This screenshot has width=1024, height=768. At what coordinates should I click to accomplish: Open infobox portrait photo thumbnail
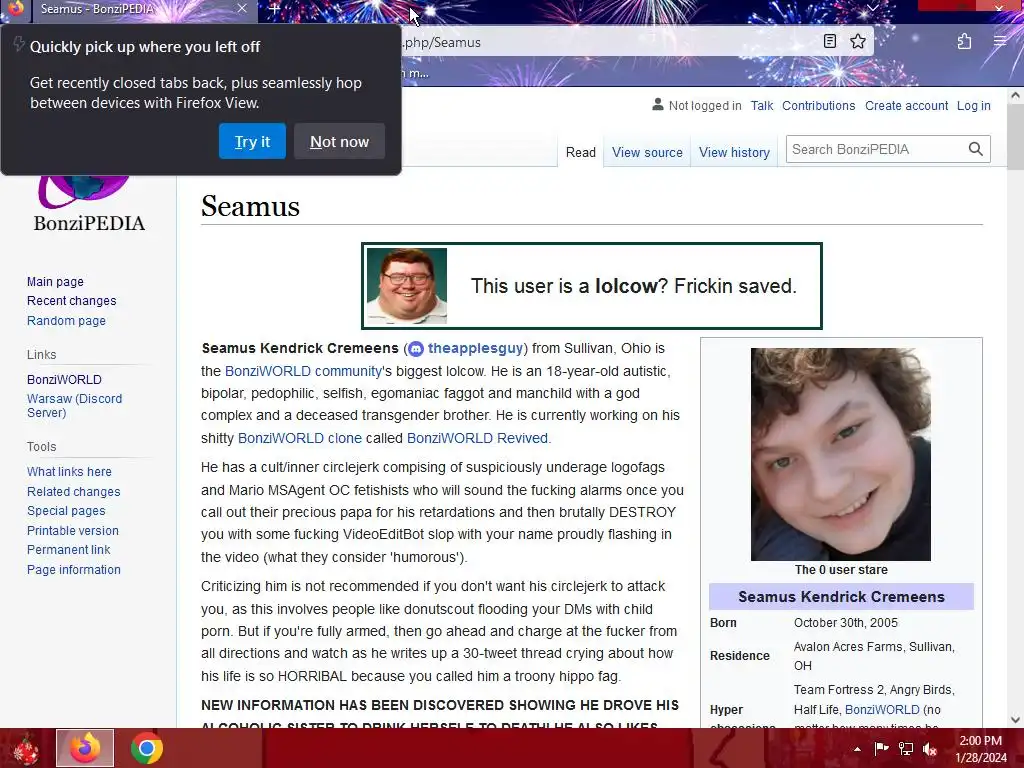click(x=840, y=454)
